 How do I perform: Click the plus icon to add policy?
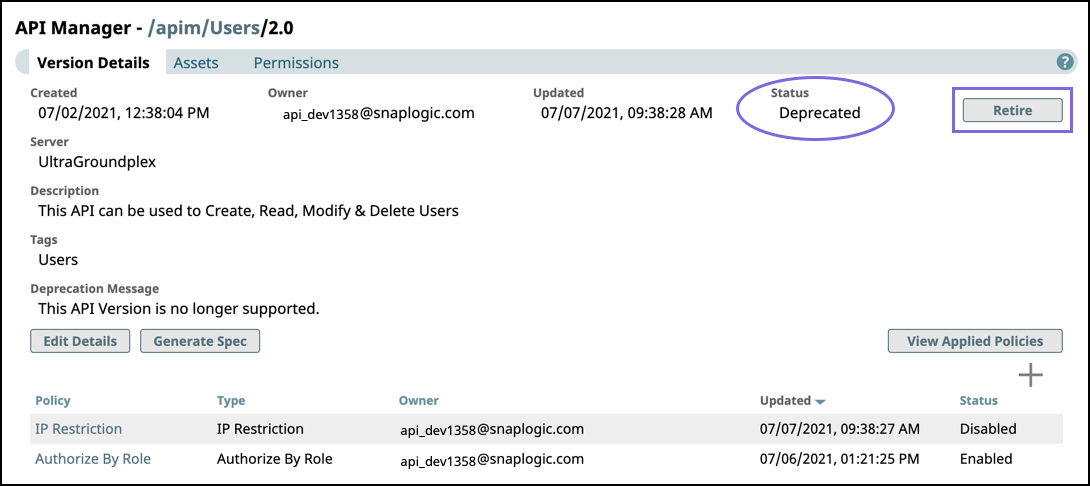[x=1031, y=375]
